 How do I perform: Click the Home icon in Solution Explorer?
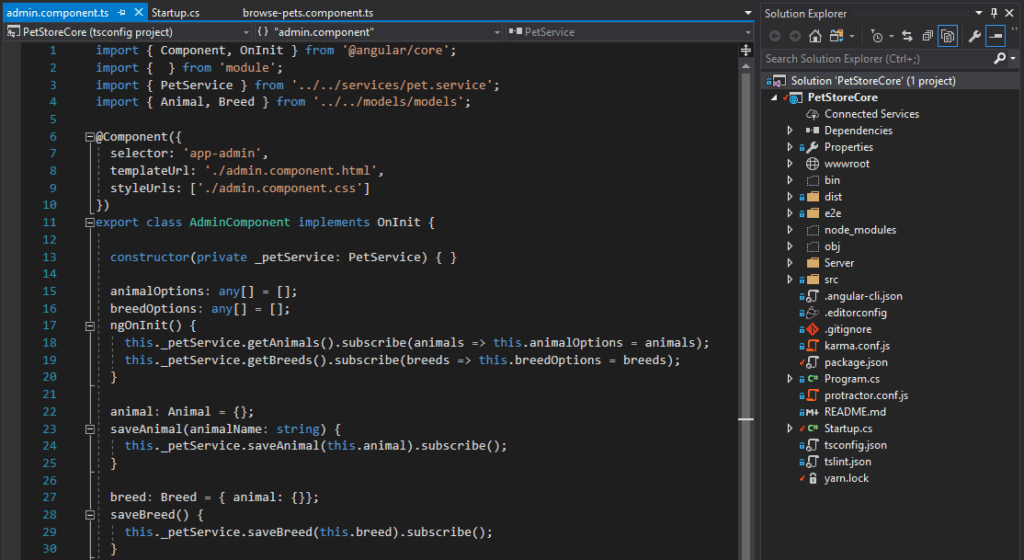pyautogui.click(x=815, y=36)
